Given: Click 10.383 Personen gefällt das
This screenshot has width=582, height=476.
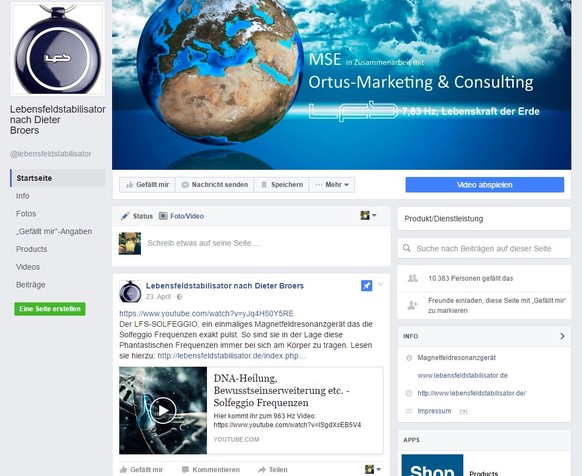Looking at the screenshot, I should pyautogui.click(x=471, y=278).
